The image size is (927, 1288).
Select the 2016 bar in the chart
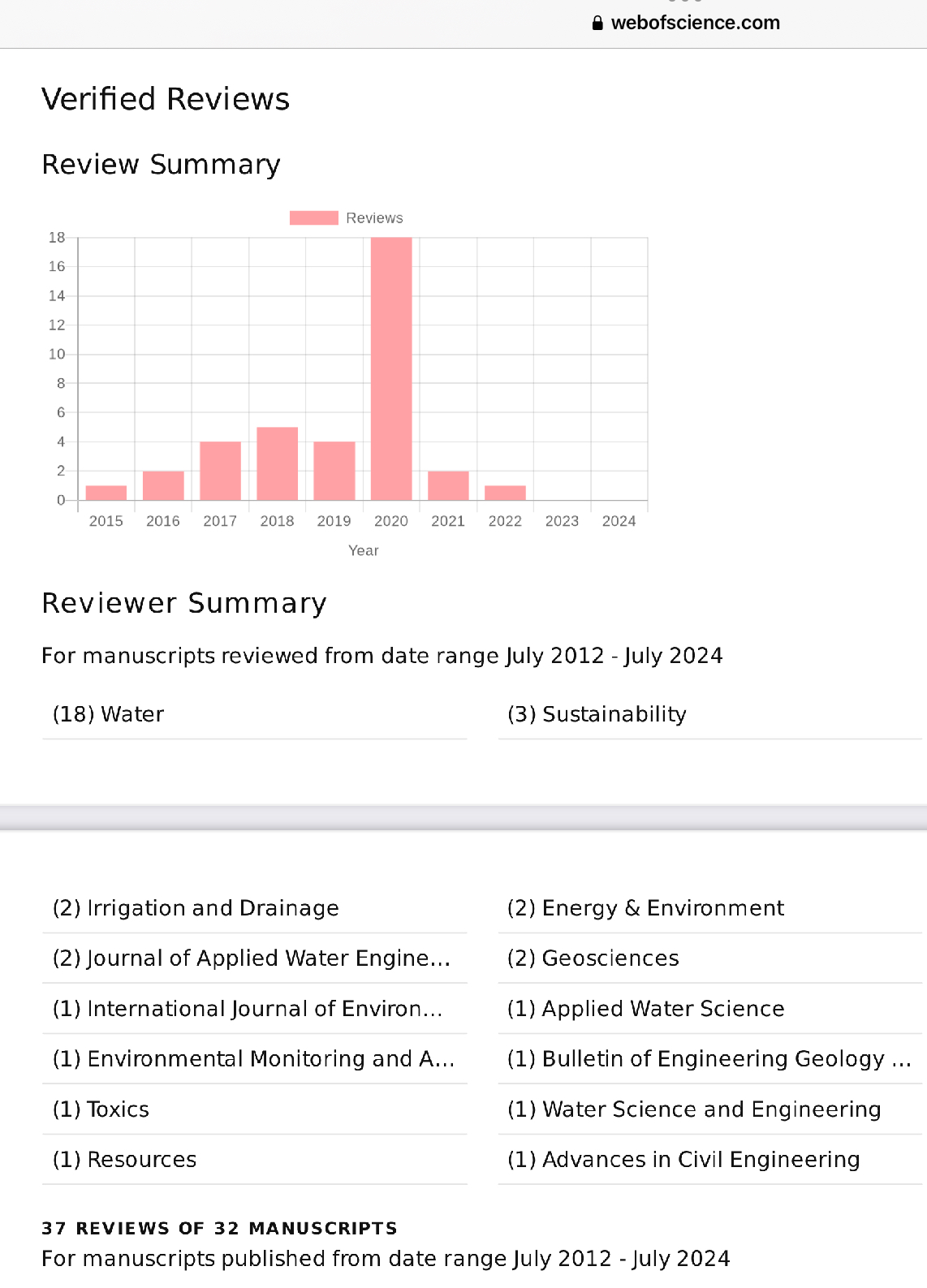click(163, 485)
